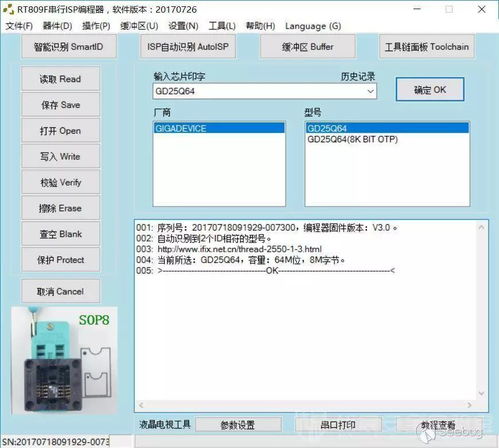Open the 缓冲区 Buffer panel
The height and width of the screenshot is (448, 499).
tap(308, 47)
